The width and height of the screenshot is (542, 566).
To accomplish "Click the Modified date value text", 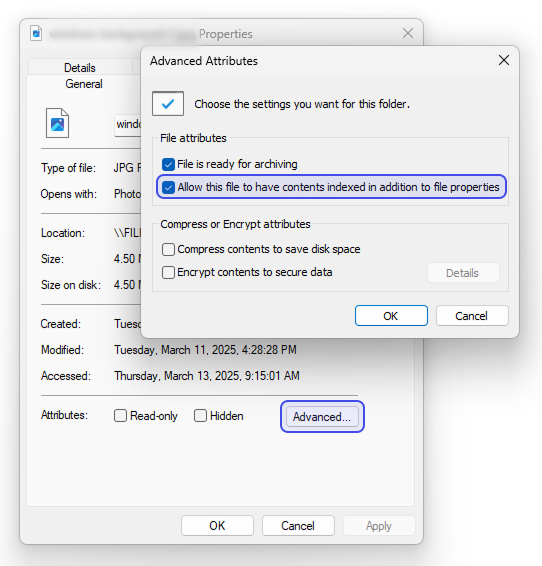I will tap(205, 350).
